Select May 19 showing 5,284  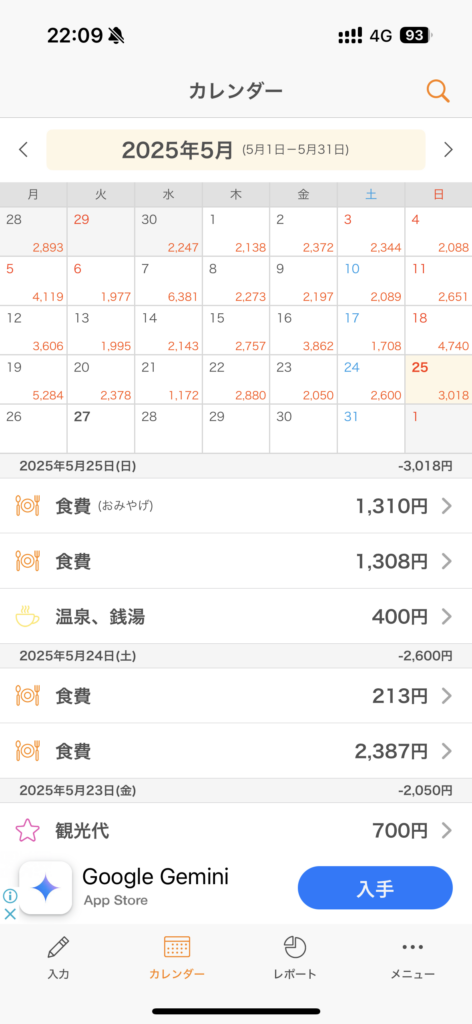coord(33,379)
